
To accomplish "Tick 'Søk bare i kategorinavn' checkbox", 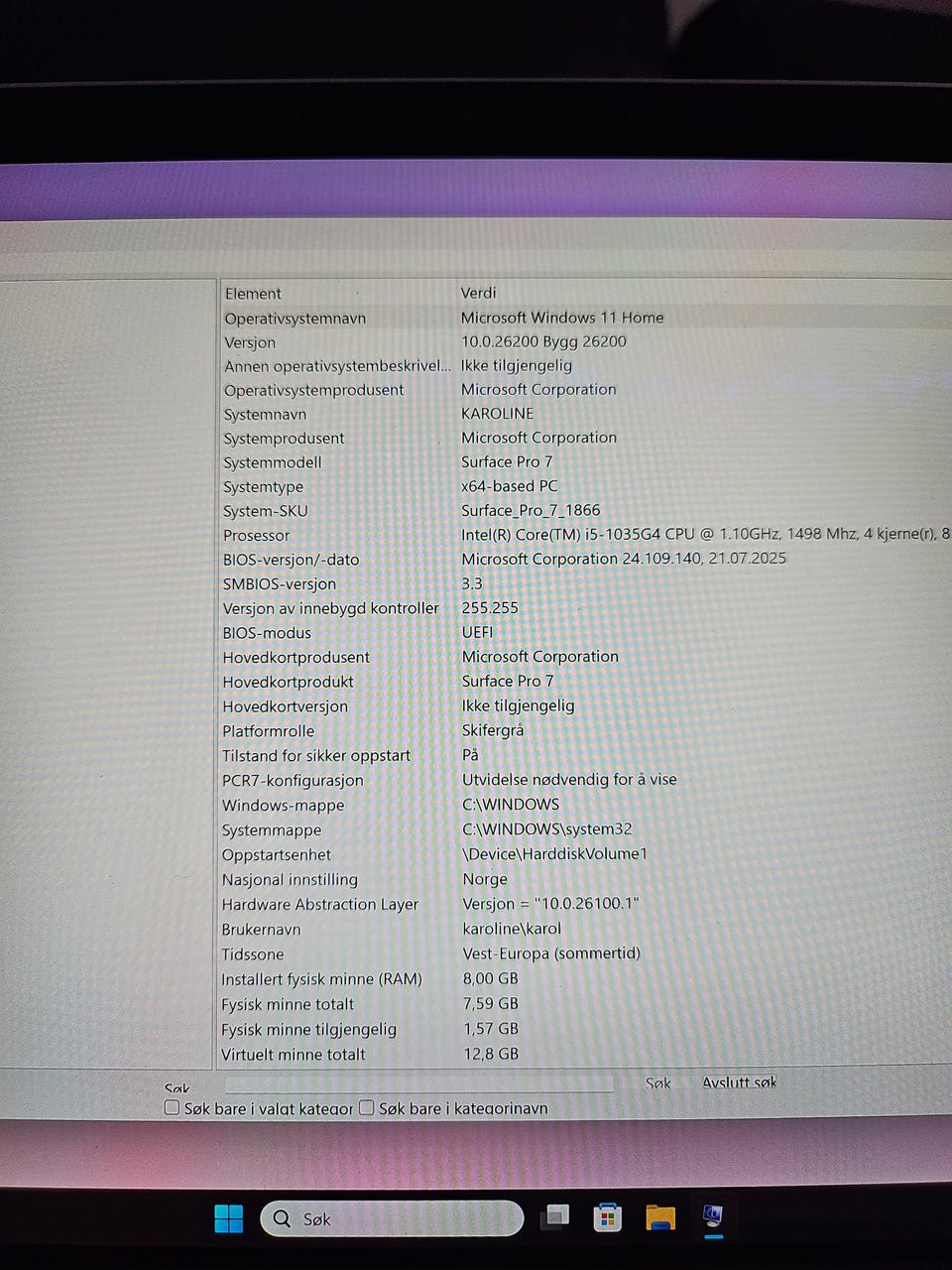I will click(367, 1107).
